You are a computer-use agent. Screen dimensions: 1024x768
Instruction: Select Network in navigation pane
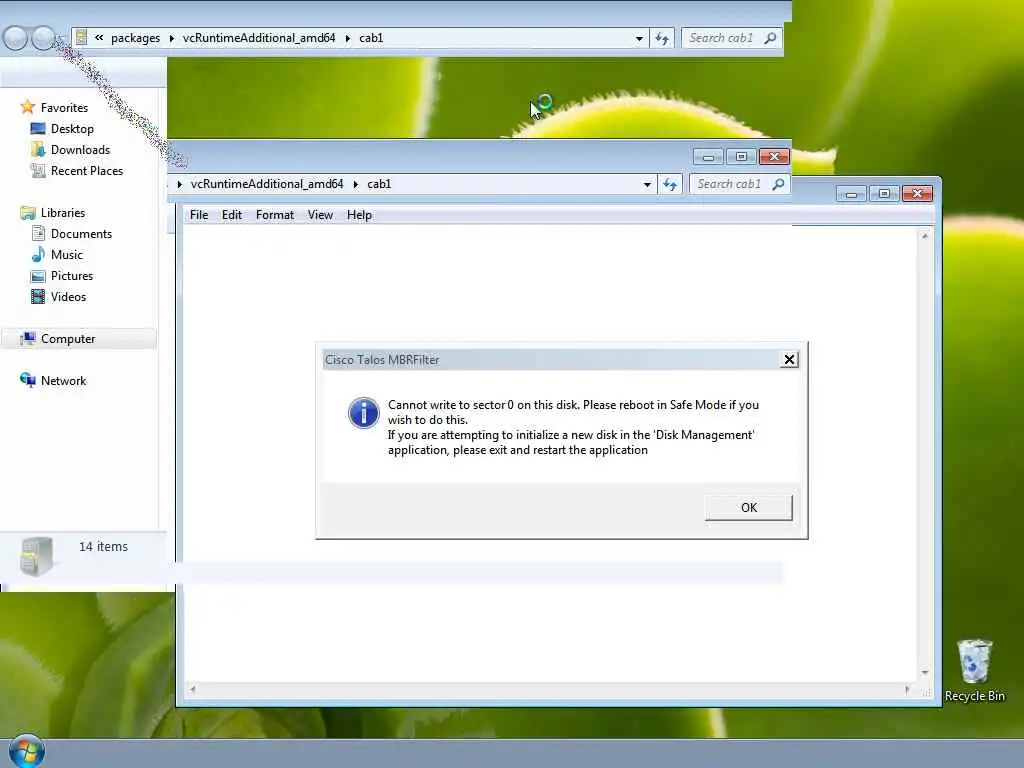63,381
